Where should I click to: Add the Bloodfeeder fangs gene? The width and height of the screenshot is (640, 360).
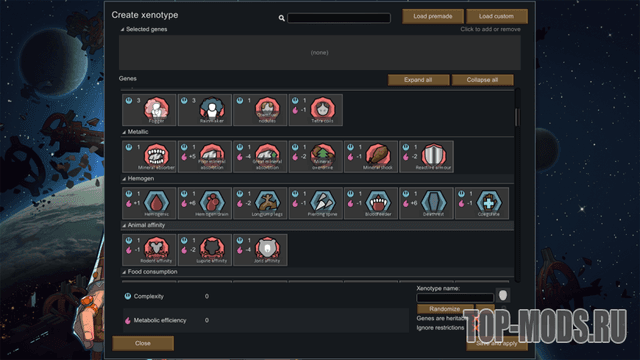[x=371, y=203]
